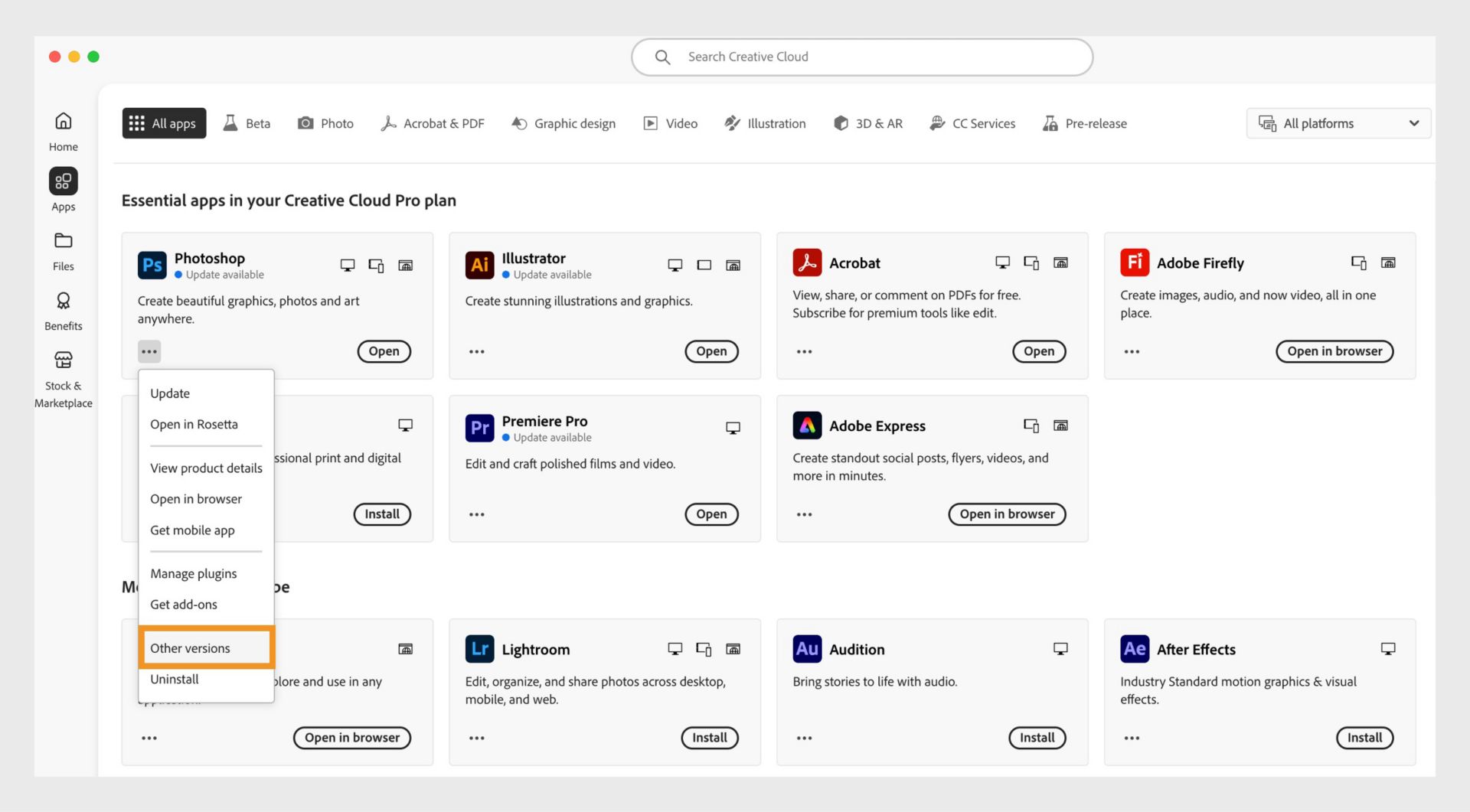Expand Premiere Pro's more options menu
Image resolution: width=1470 pixels, height=812 pixels.
point(477,514)
